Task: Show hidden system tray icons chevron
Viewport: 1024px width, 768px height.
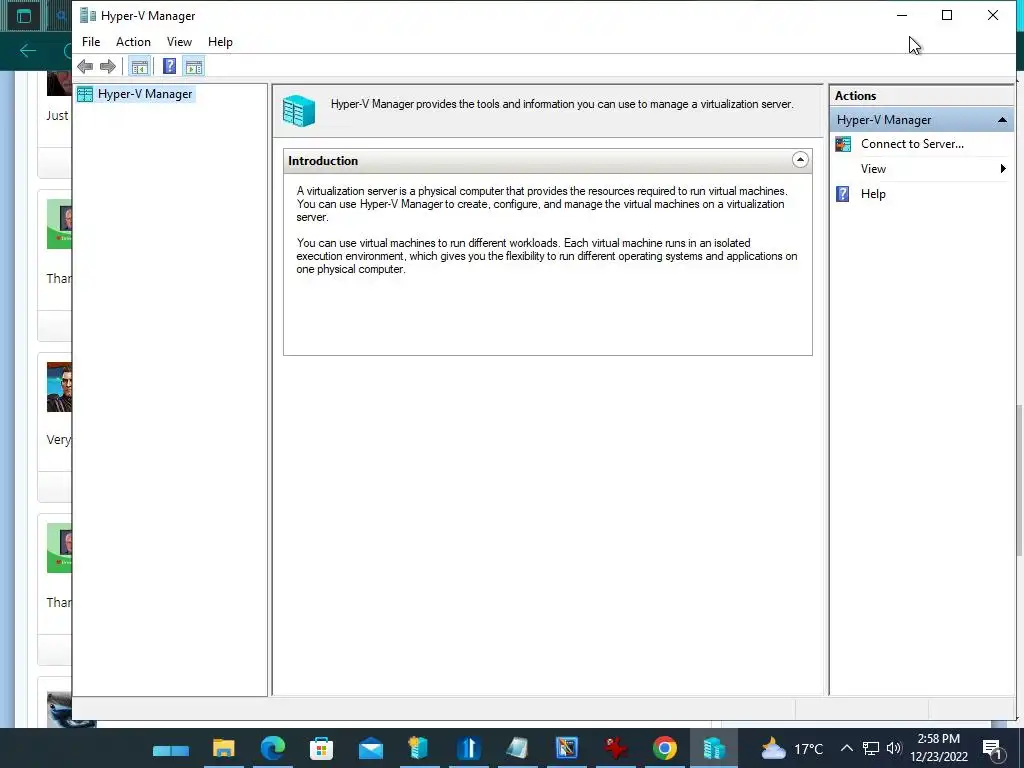Action: (846, 748)
